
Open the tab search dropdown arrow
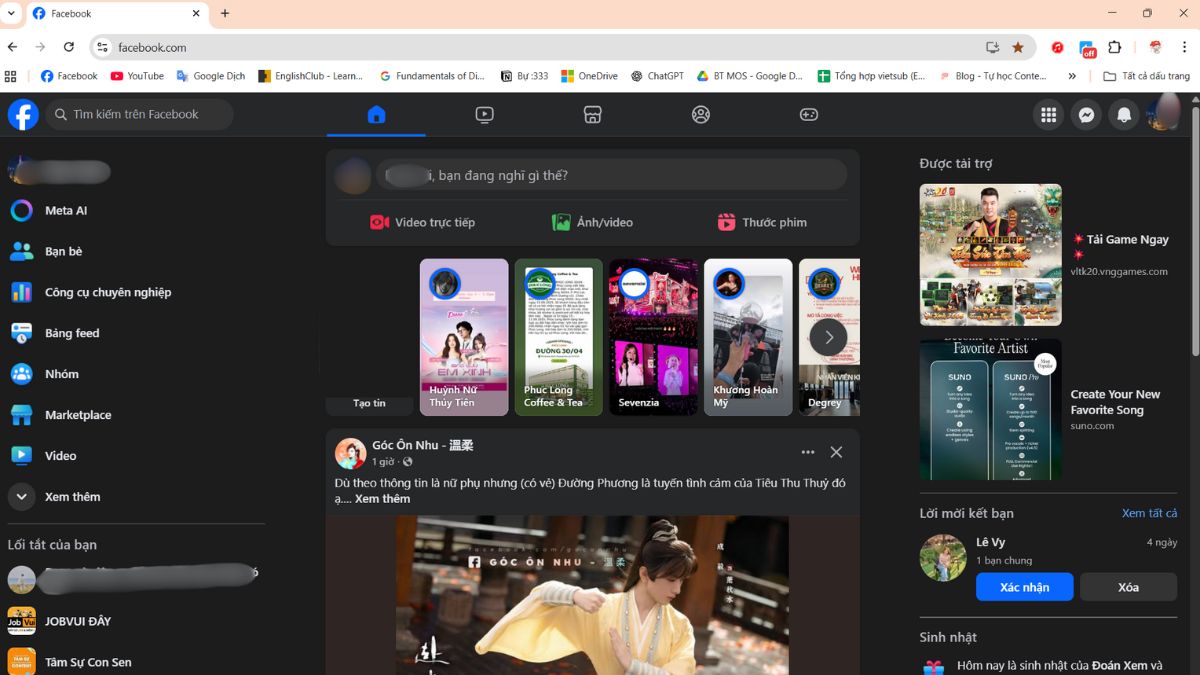point(11,14)
